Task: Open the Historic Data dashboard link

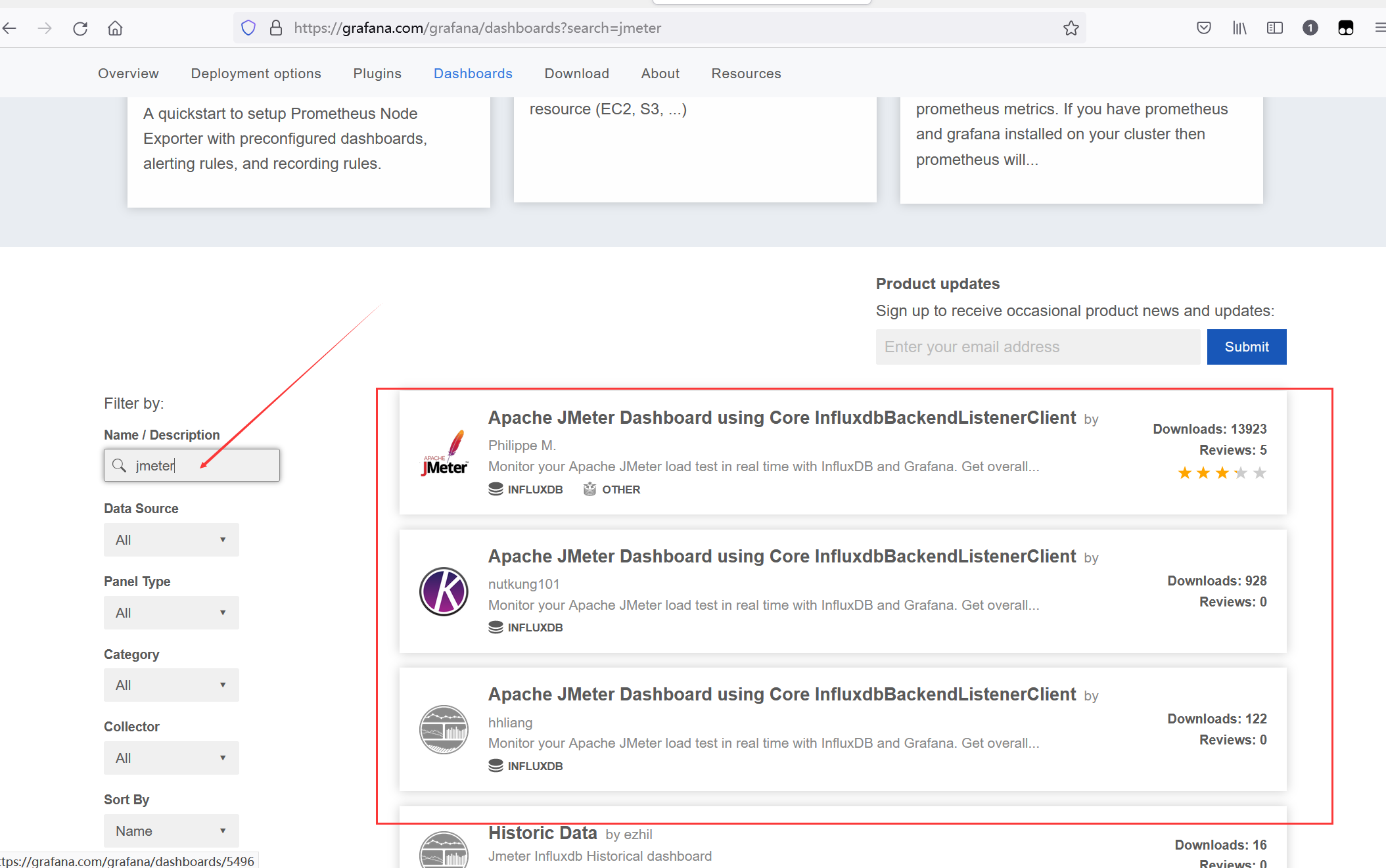Action: click(542, 833)
